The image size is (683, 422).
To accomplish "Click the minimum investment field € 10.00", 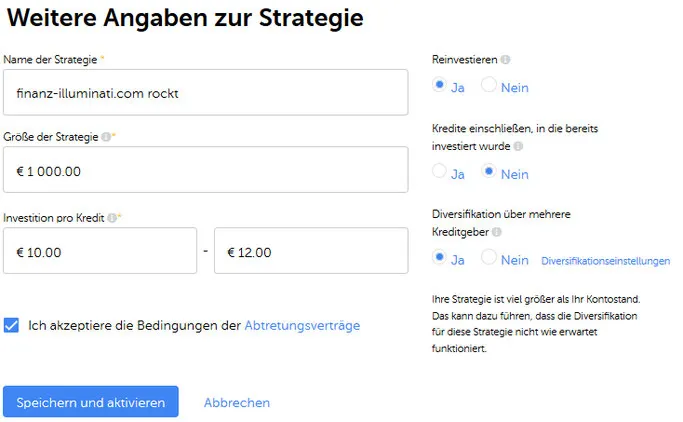I will (100, 250).
